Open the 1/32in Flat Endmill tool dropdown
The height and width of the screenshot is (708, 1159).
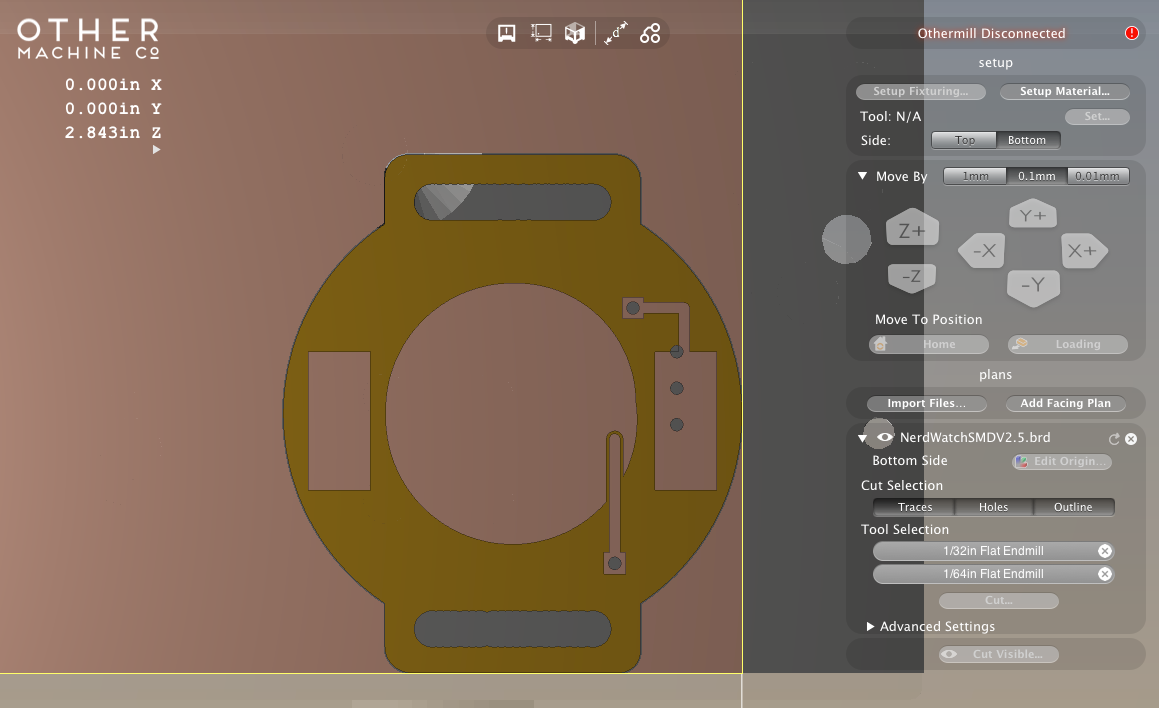point(993,551)
